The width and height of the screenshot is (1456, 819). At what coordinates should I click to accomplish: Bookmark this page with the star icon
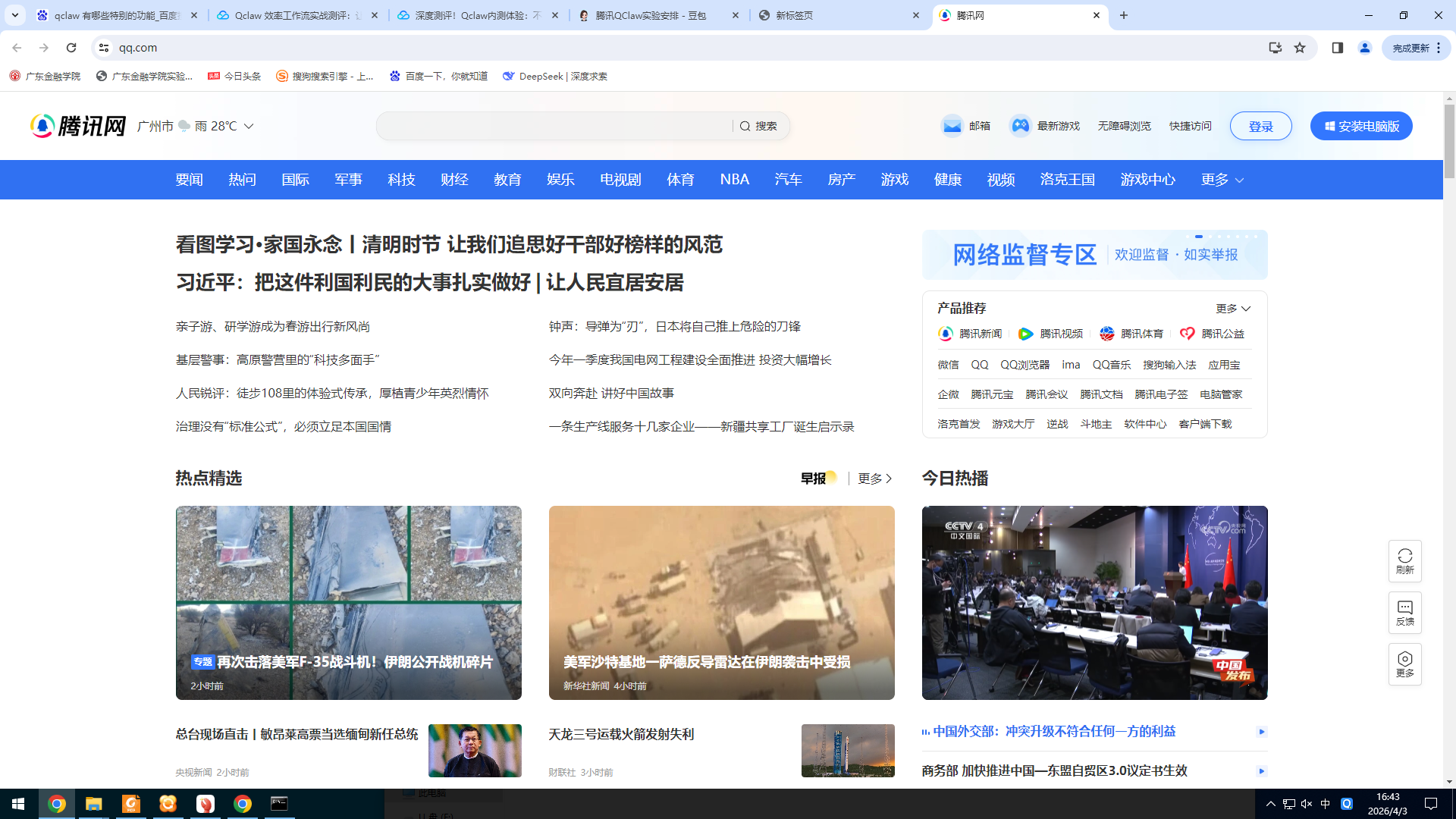[x=1300, y=48]
